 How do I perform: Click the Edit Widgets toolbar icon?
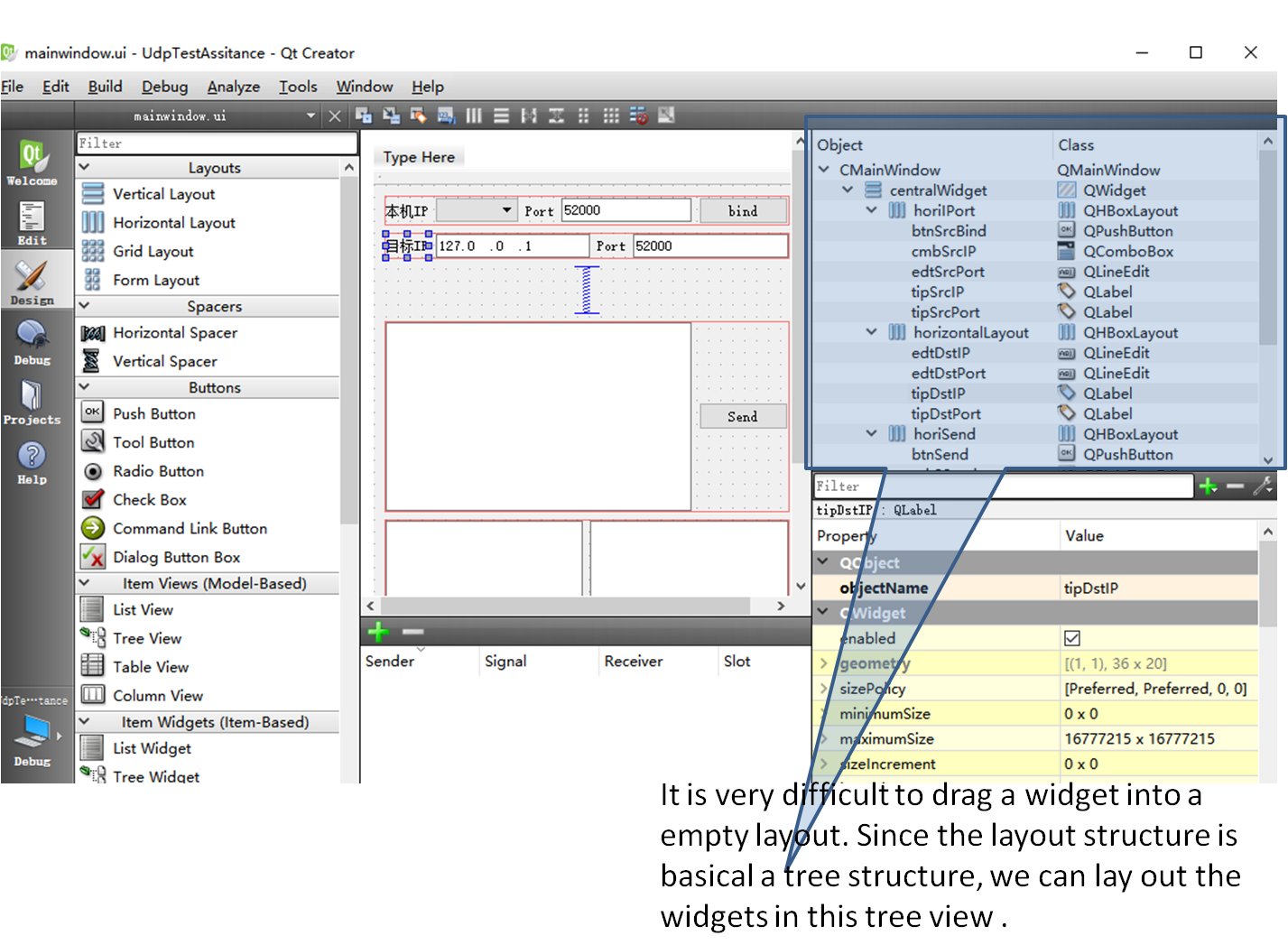pyautogui.click(x=364, y=116)
